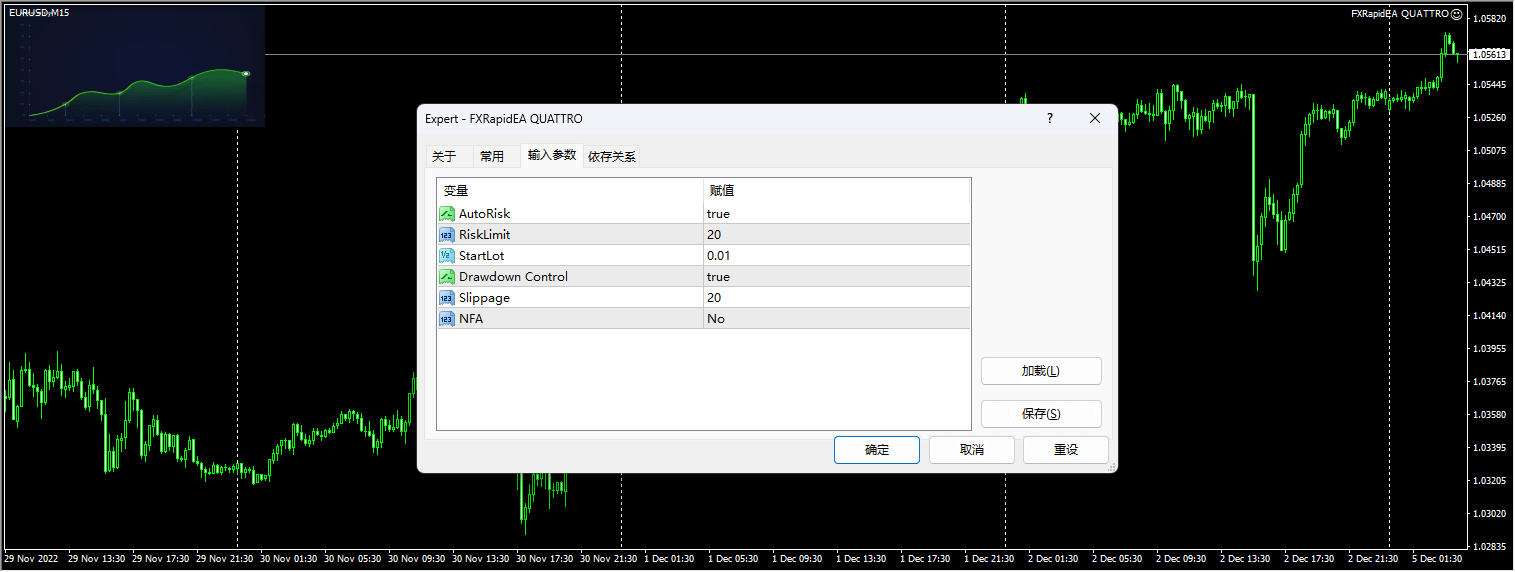Open the 常用 tab
Image resolution: width=1515 pixels, height=572 pixels.
coord(492,156)
